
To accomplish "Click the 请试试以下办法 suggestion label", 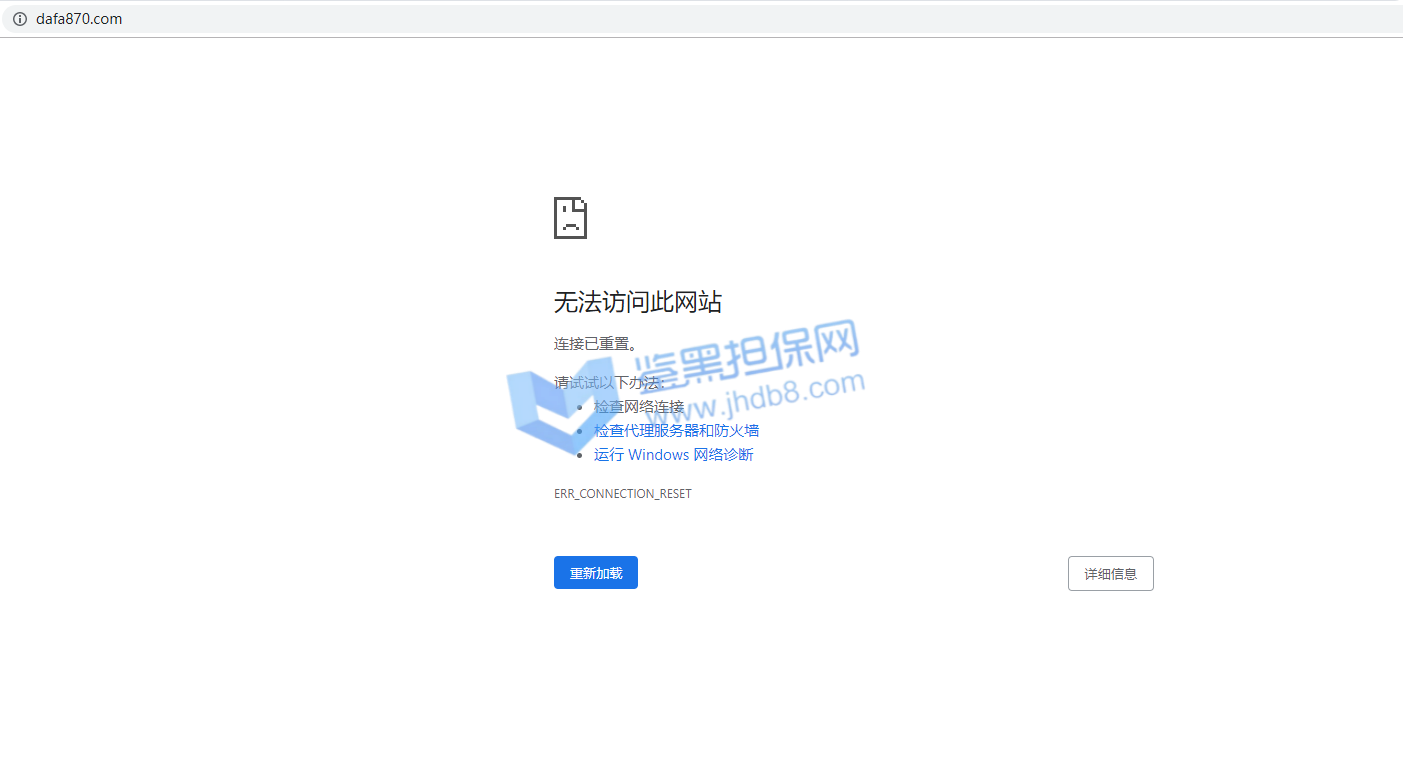I will click(608, 383).
